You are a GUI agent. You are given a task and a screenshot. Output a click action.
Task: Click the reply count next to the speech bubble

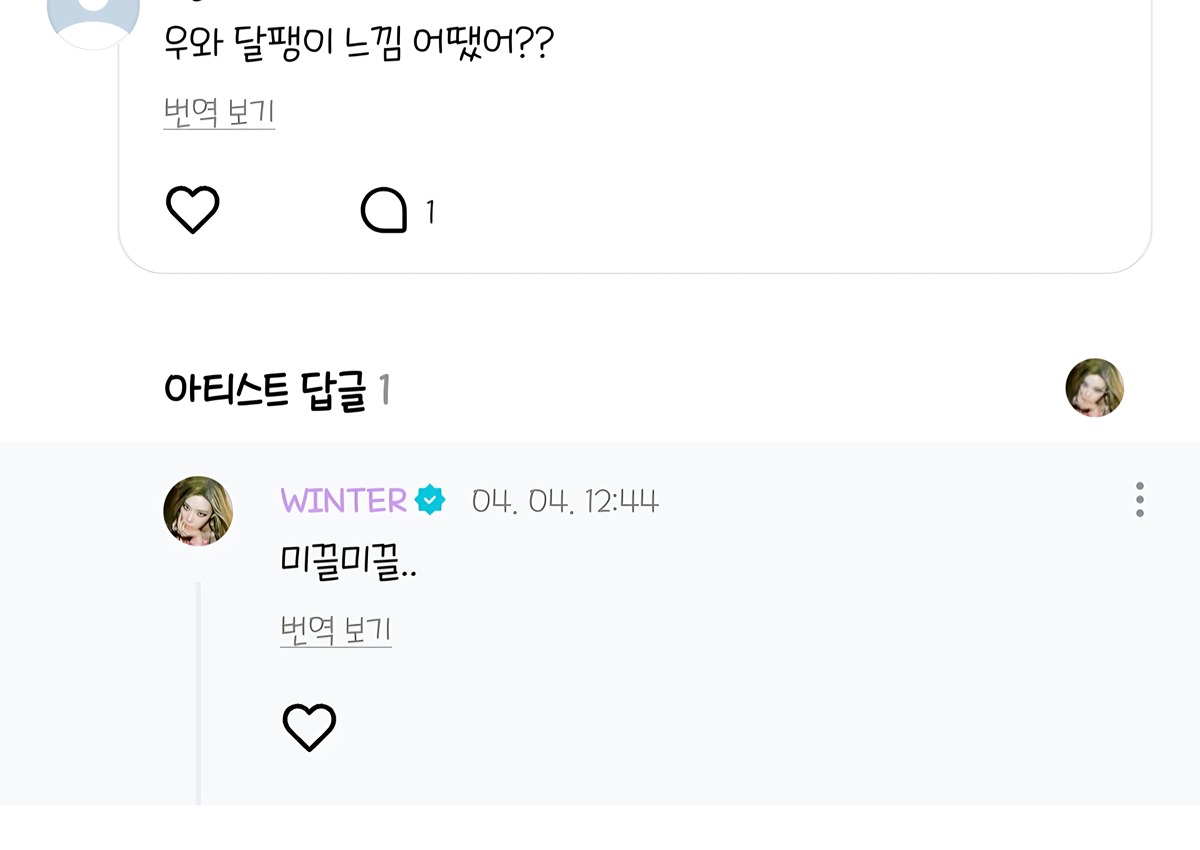(430, 212)
